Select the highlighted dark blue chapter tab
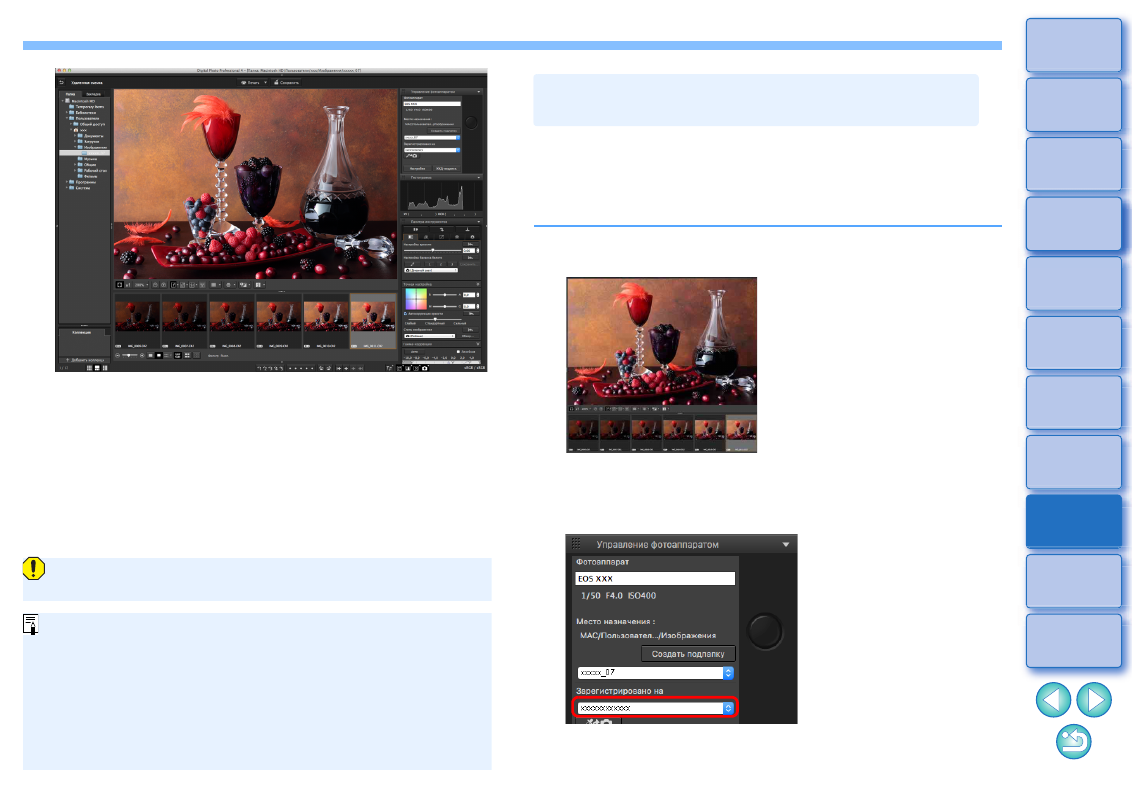 pos(1074,521)
